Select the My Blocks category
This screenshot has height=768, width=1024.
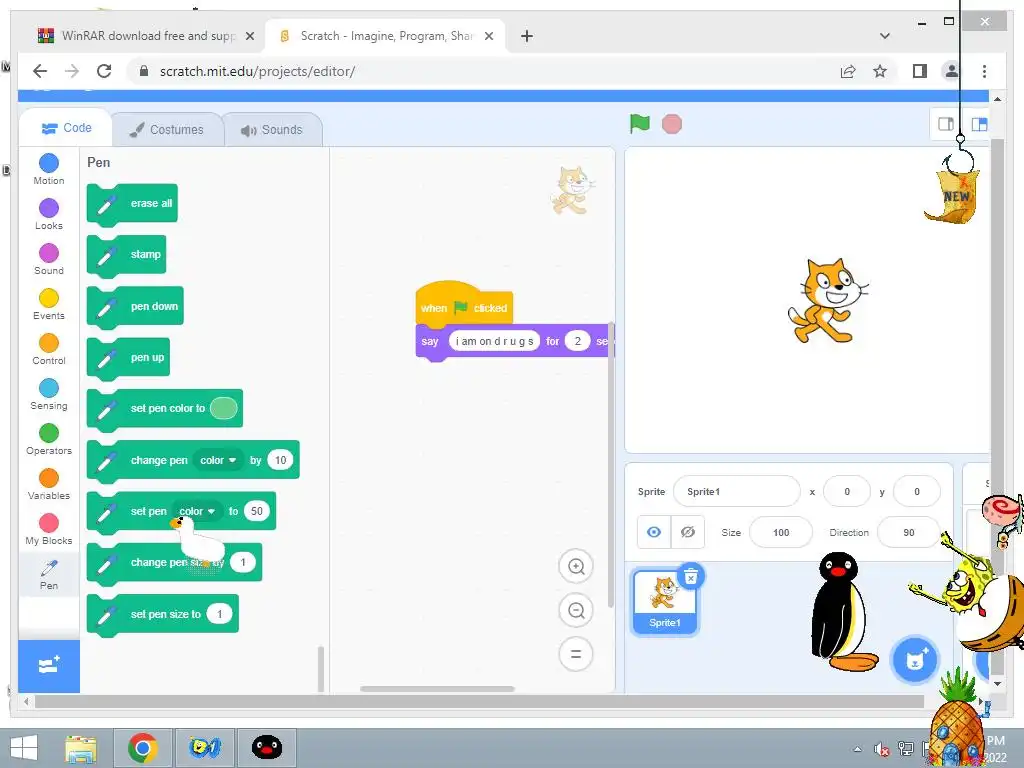click(x=49, y=530)
